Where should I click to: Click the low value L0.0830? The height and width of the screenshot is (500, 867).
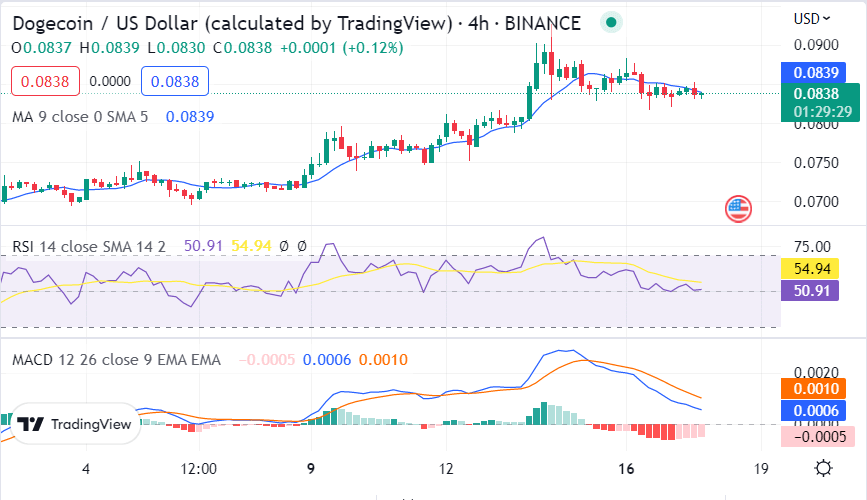tap(176, 48)
